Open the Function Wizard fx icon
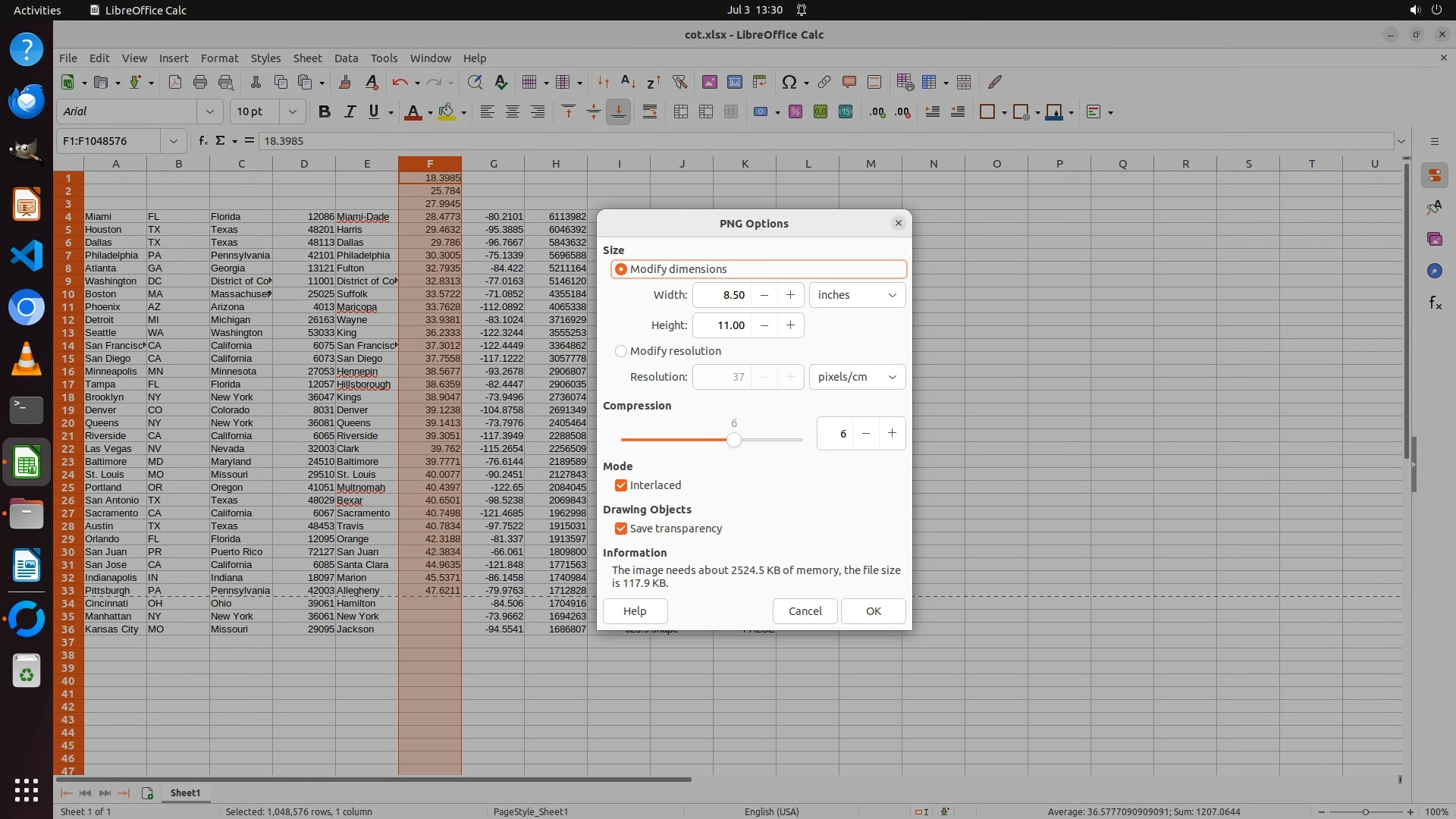The width and height of the screenshot is (1456, 819). (202, 140)
